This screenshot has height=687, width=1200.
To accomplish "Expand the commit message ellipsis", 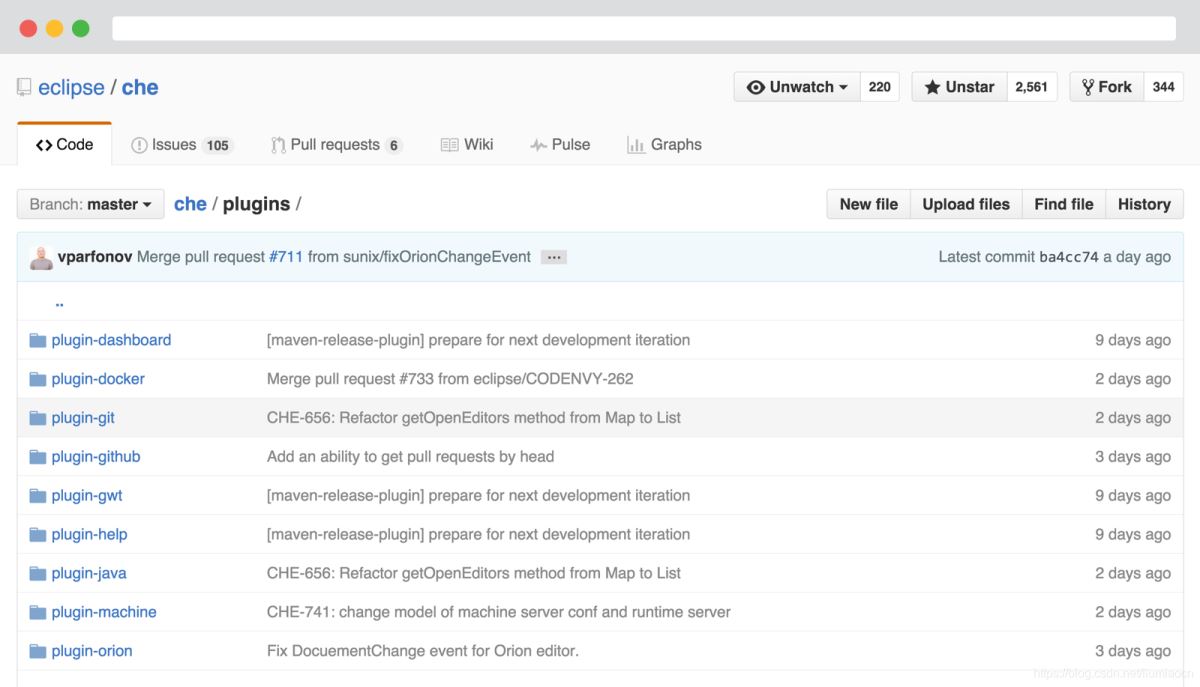I will click(x=554, y=257).
